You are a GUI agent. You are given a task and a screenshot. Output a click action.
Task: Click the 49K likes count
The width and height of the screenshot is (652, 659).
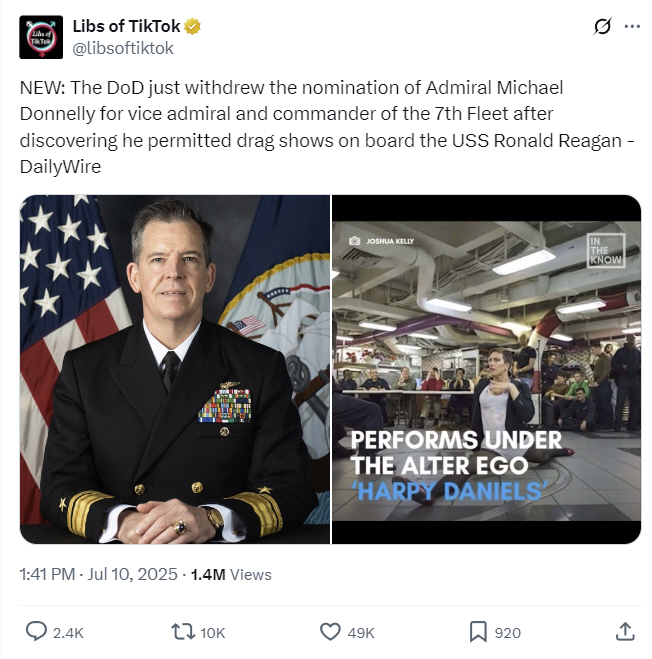[x=361, y=633]
